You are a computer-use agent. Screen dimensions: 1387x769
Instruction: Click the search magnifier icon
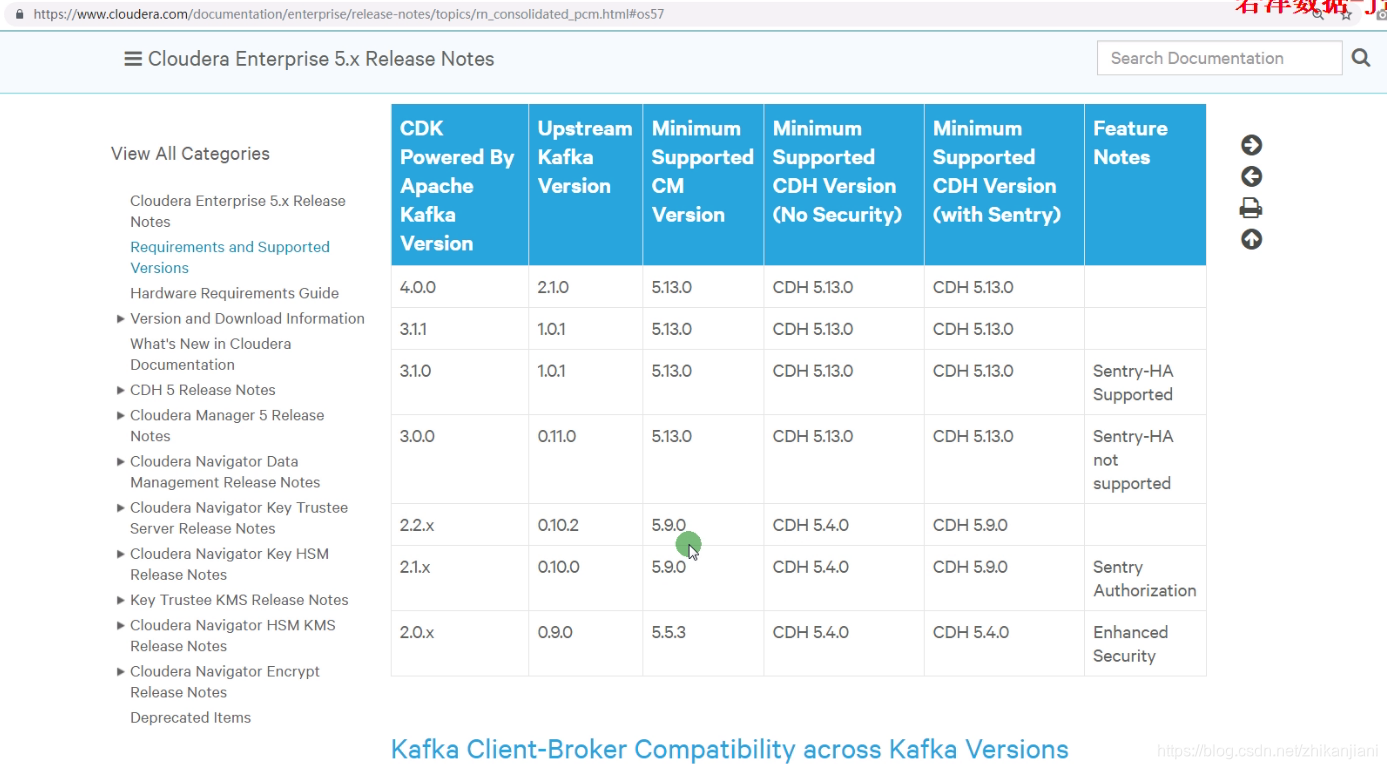[1361, 58]
